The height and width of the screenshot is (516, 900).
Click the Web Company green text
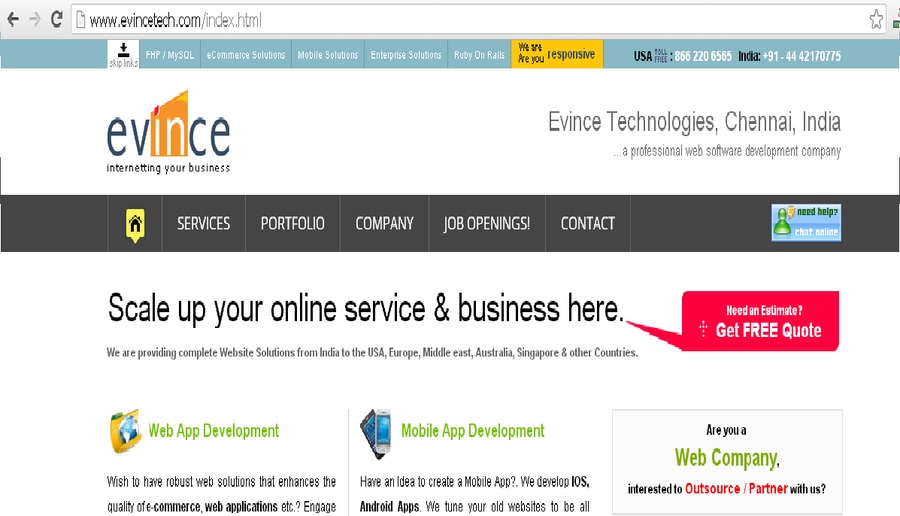click(x=727, y=458)
